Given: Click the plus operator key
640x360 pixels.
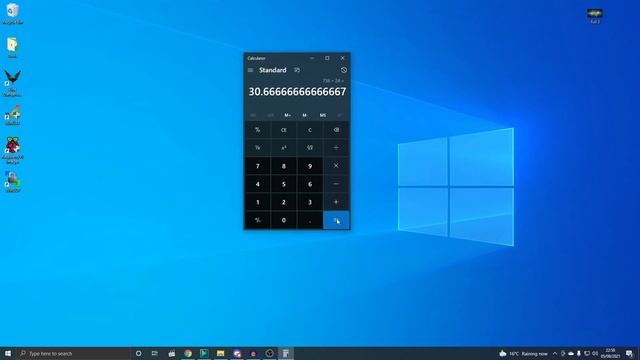Looking at the screenshot, I should coord(336,202).
